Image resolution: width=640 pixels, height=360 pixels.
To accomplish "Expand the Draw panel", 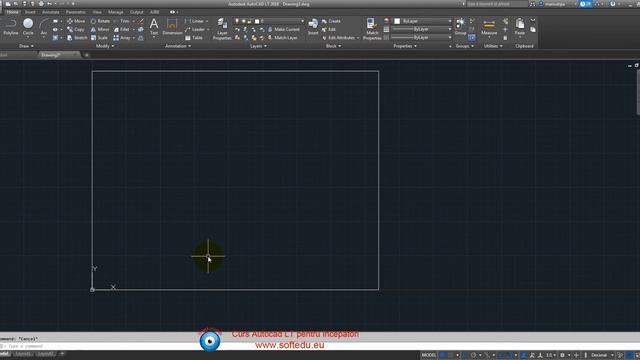I will (x=27, y=46).
